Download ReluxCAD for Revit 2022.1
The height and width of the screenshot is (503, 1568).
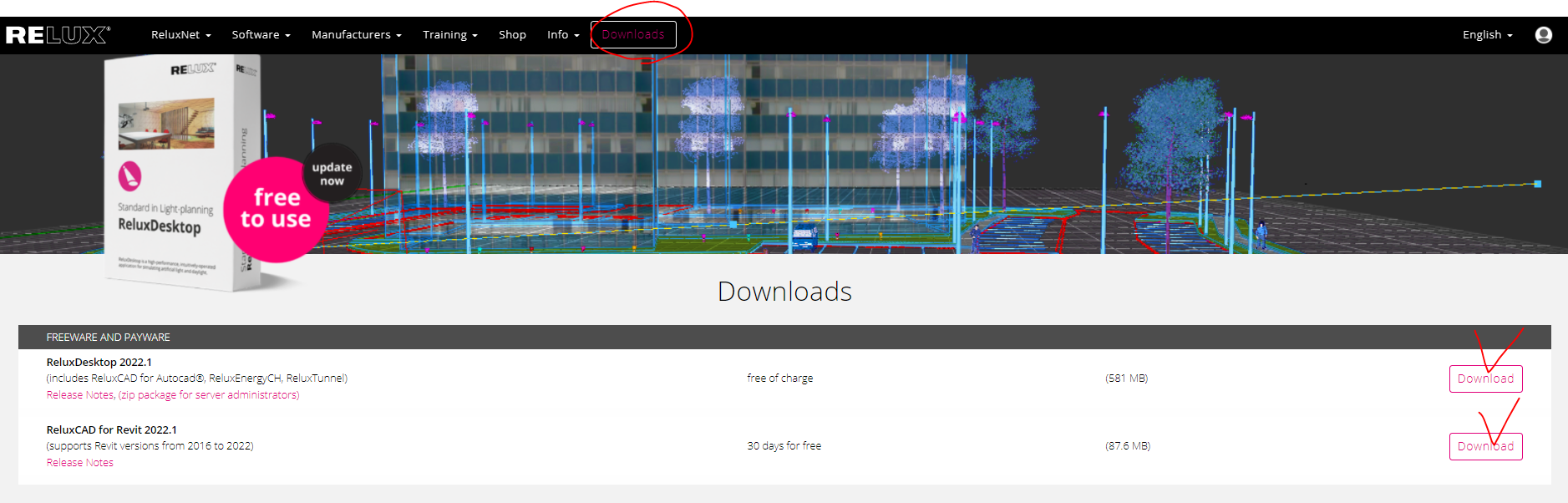(1485, 446)
